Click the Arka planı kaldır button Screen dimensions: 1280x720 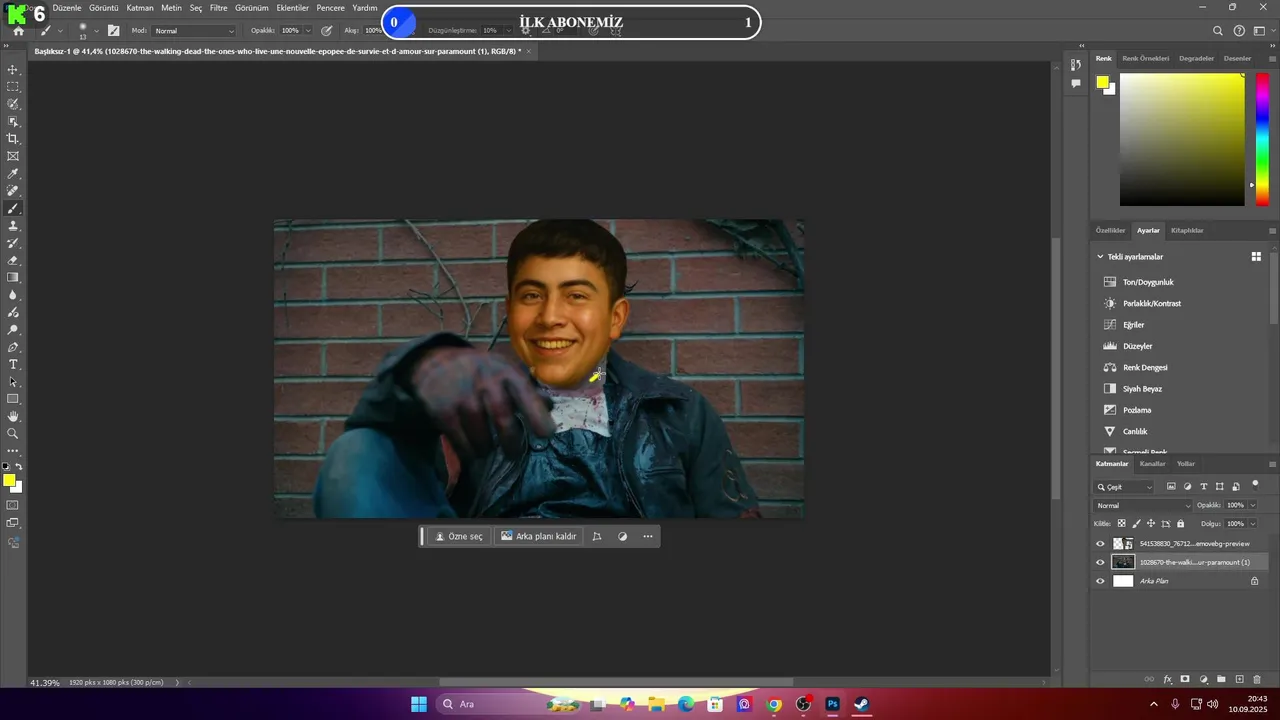pos(538,536)
